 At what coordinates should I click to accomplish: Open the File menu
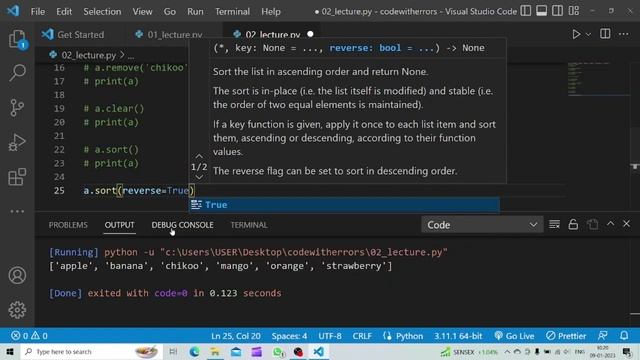point(38,11)
